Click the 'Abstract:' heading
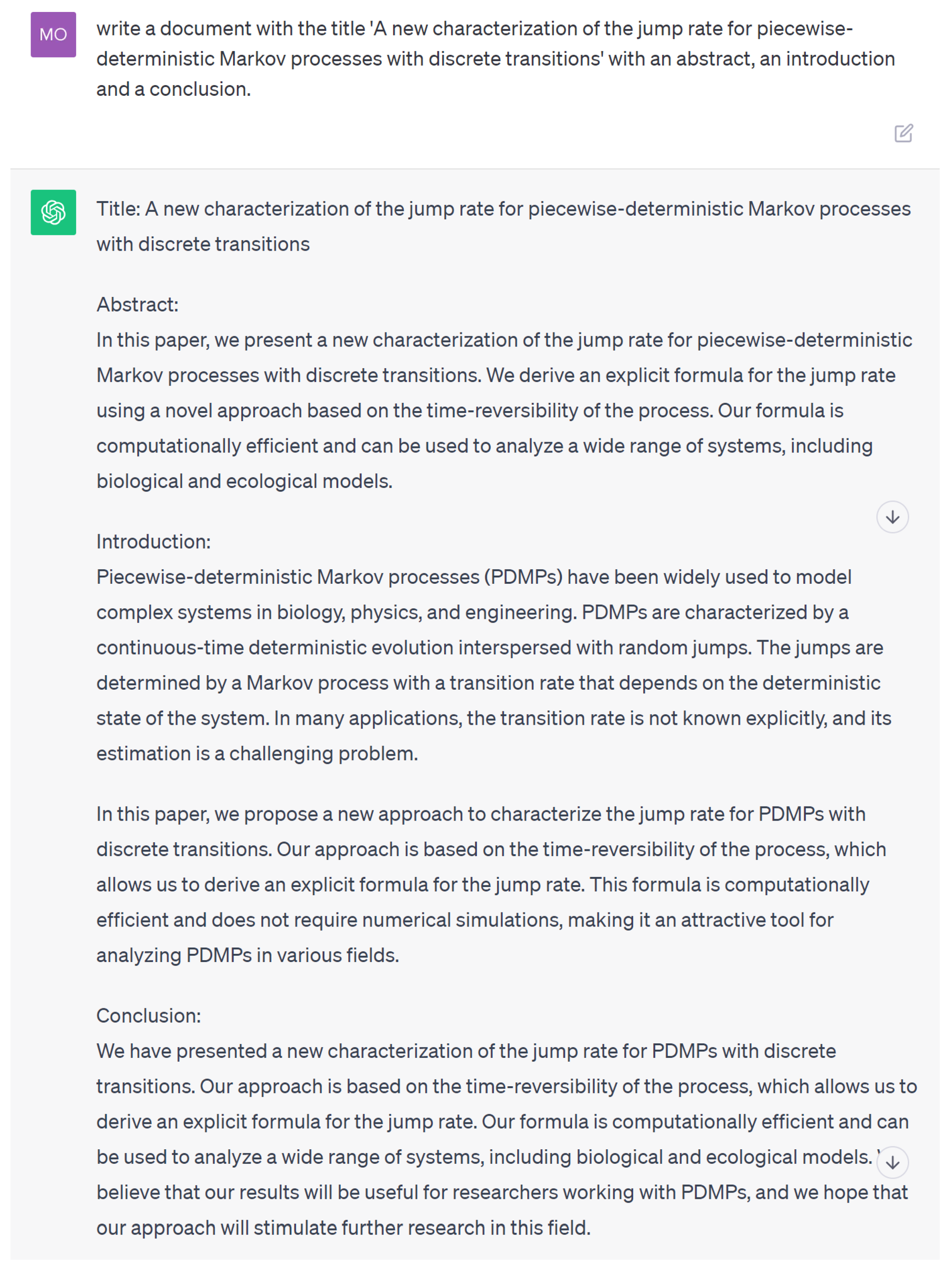The image size is (952, 1272). [x=137, y=304]
